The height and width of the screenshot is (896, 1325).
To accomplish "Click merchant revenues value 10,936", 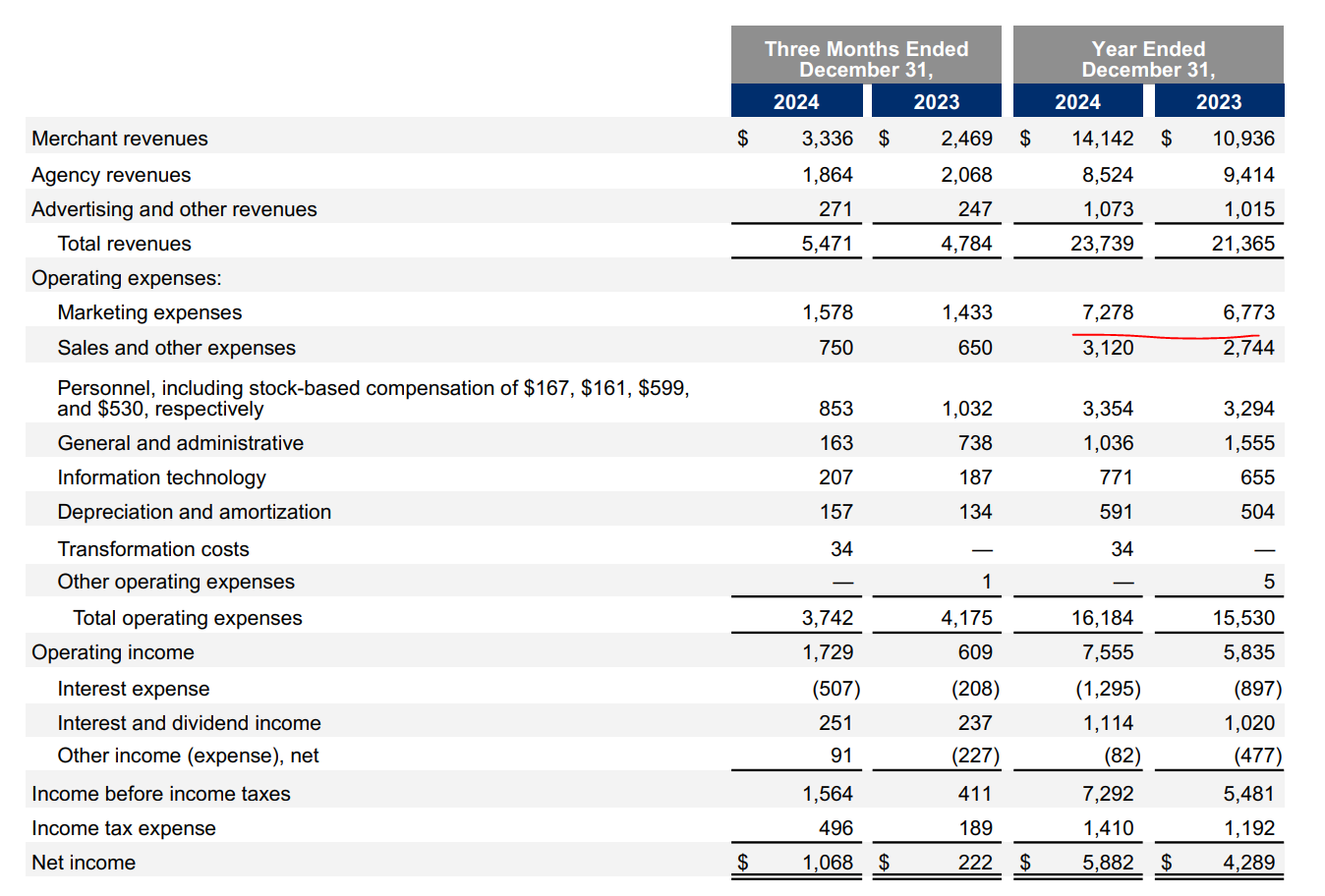I will point(1242,139).
